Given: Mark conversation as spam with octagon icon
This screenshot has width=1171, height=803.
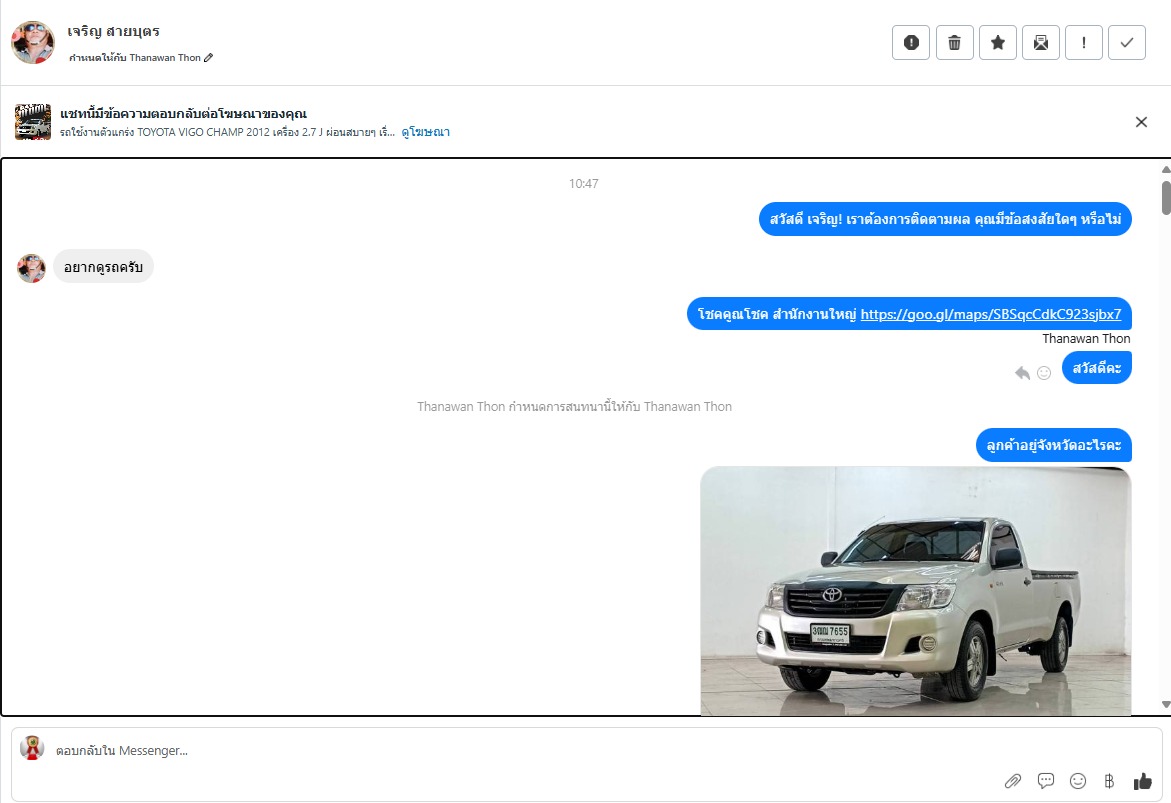Looking at the screenshot, I should click(910, 43).
